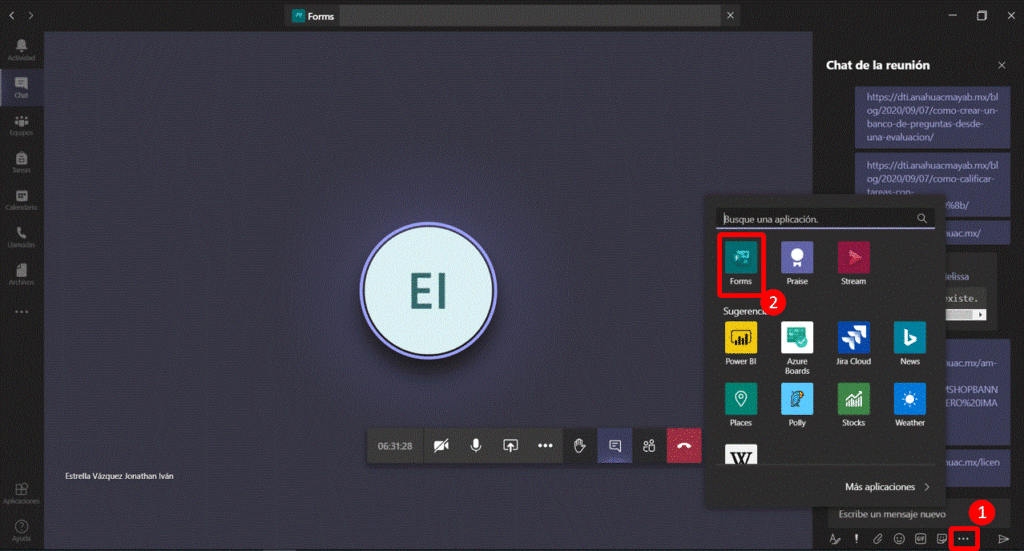
Task: Hang up the call with the red button
Action: point(684,445)
